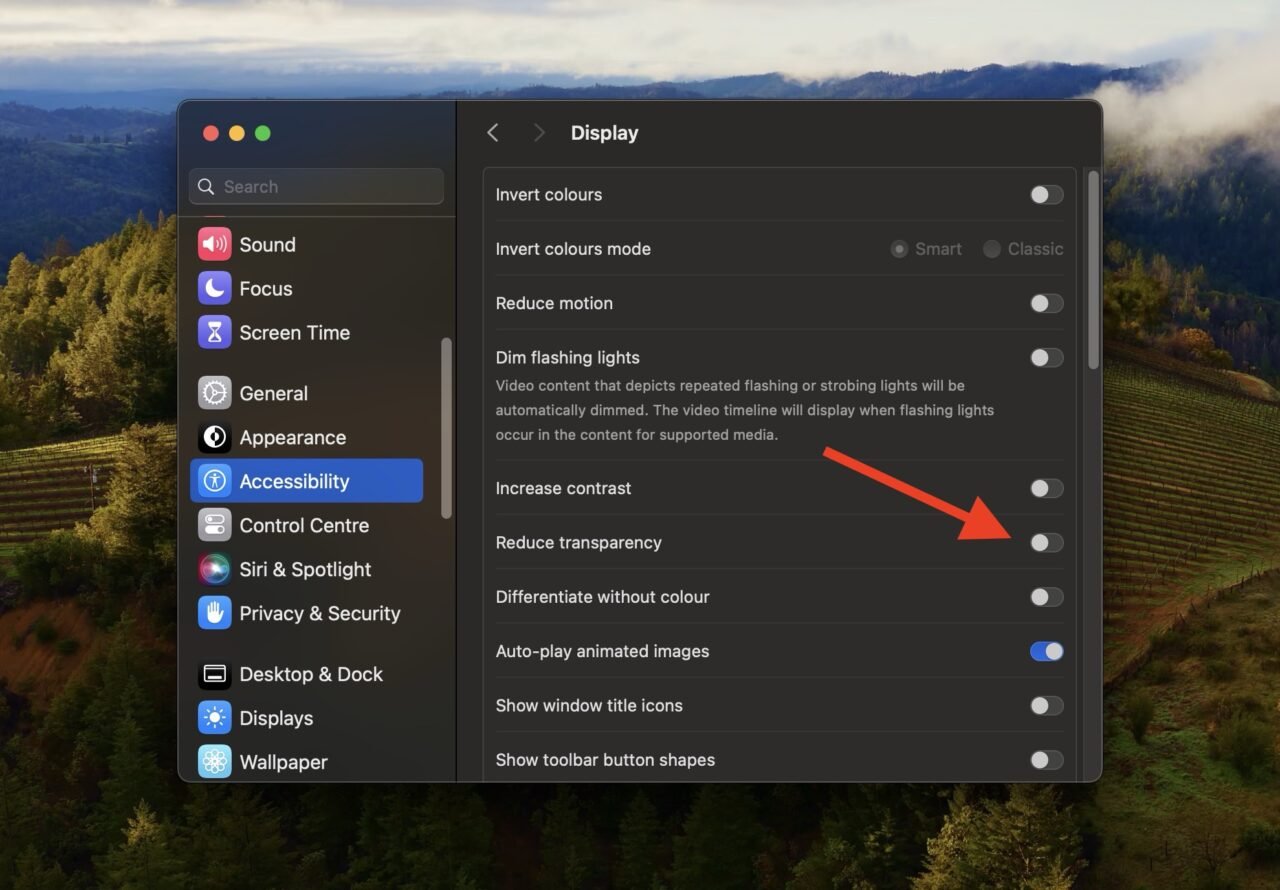Turn on Show window title icons

(1047, 705)
